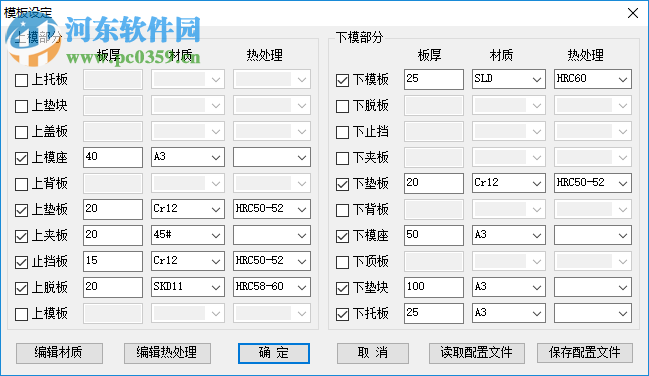Tick the 下止挡 checkbox

click(x=342, y=132)
